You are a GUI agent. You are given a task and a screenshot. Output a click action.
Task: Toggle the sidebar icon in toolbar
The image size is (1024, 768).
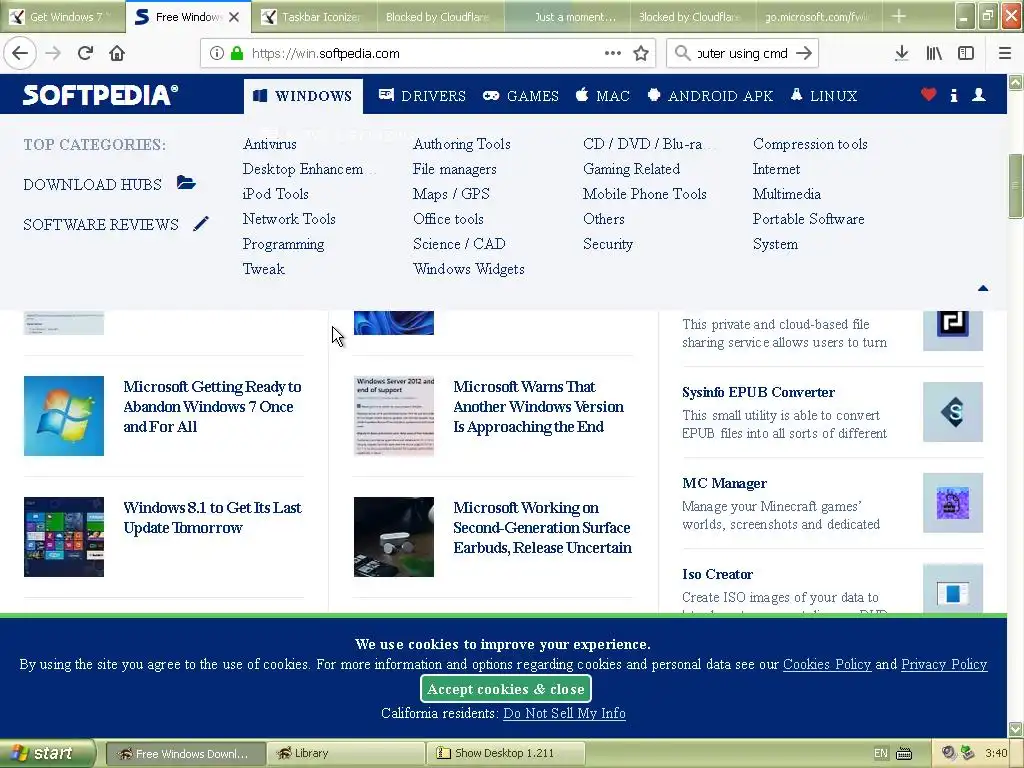(x=966, y=54)
